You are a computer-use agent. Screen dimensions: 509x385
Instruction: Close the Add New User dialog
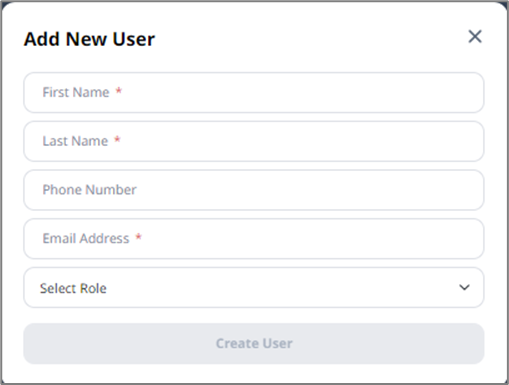(x=475, y=36)
